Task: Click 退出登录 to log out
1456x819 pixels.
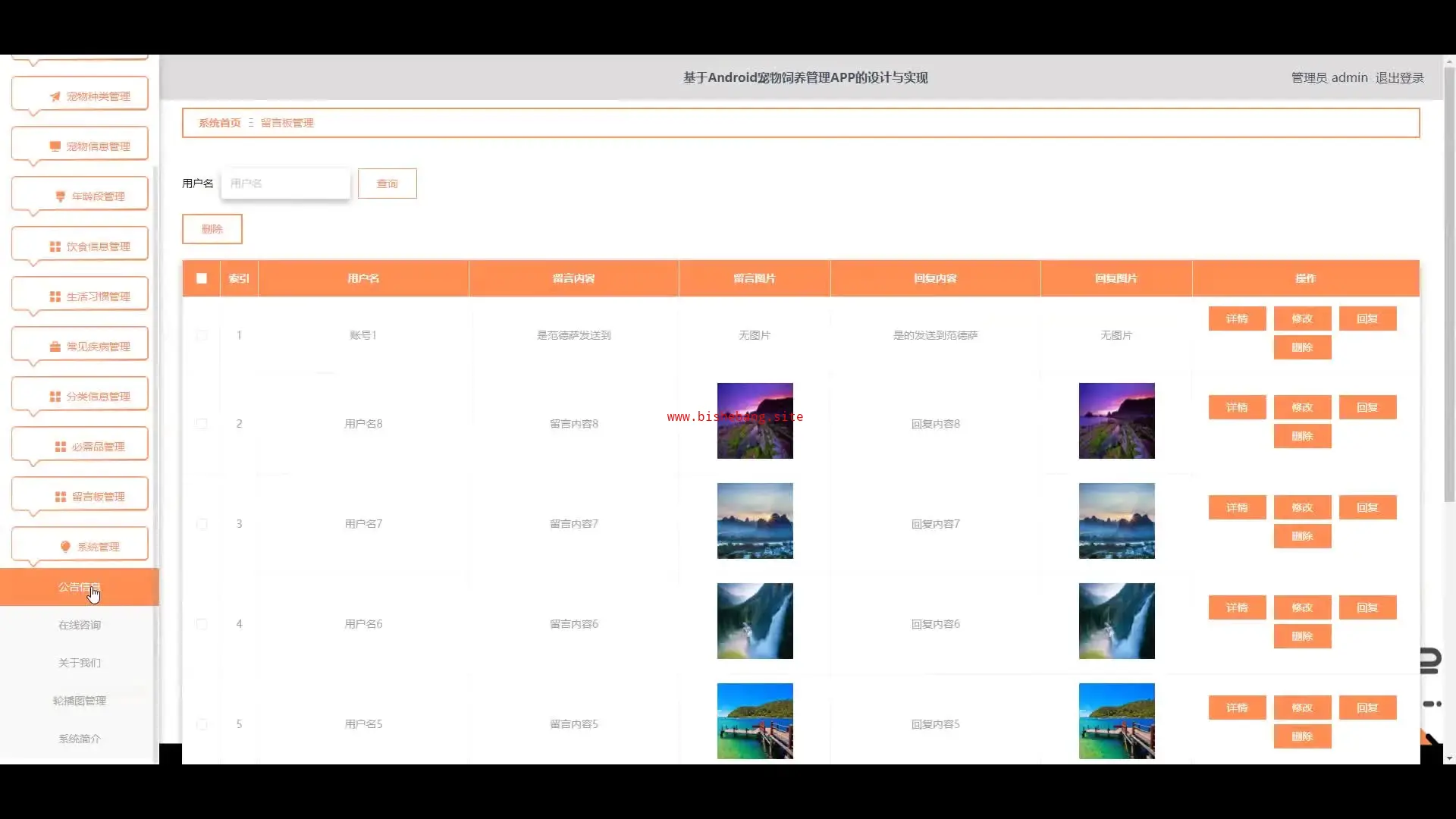Action: click(1399, 77)
